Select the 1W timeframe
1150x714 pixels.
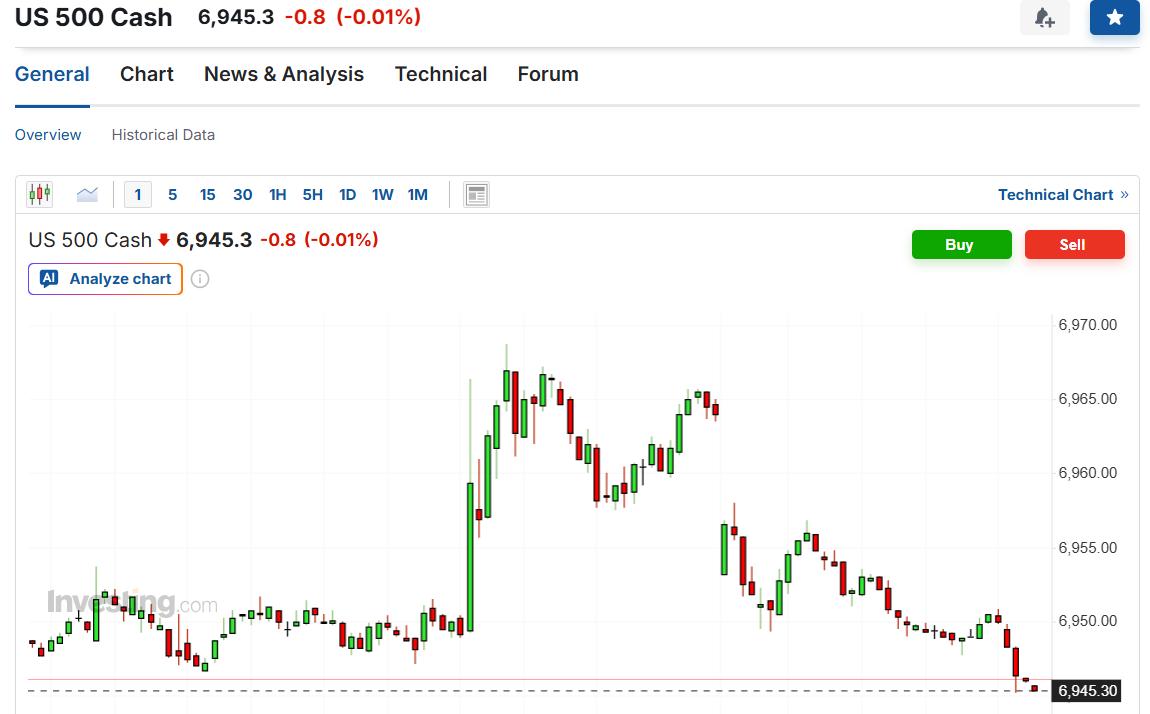[x=382, y=194]
